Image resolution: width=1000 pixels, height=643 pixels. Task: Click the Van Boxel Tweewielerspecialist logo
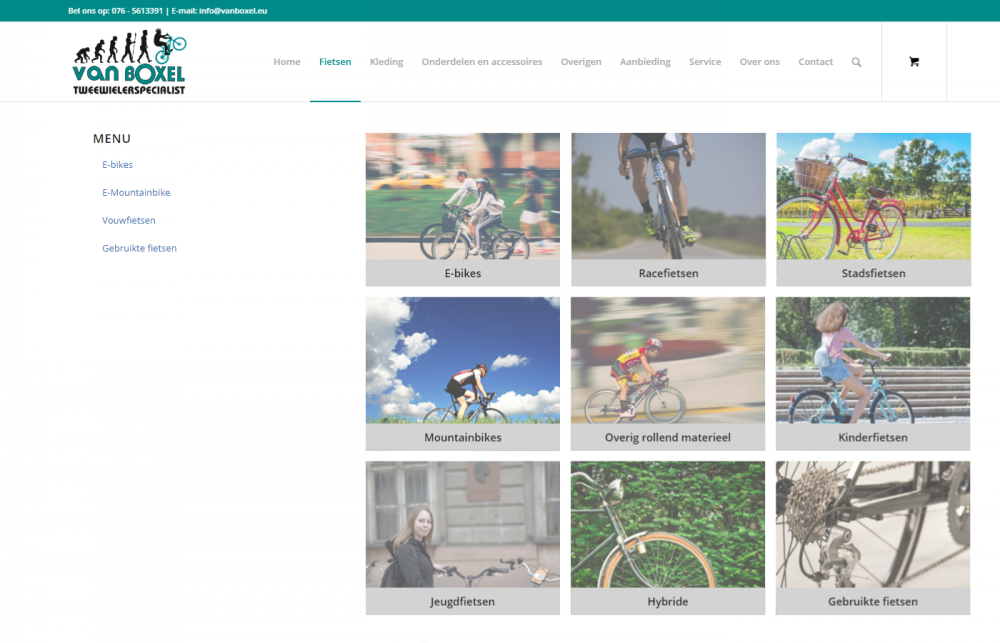click(129, 62)
